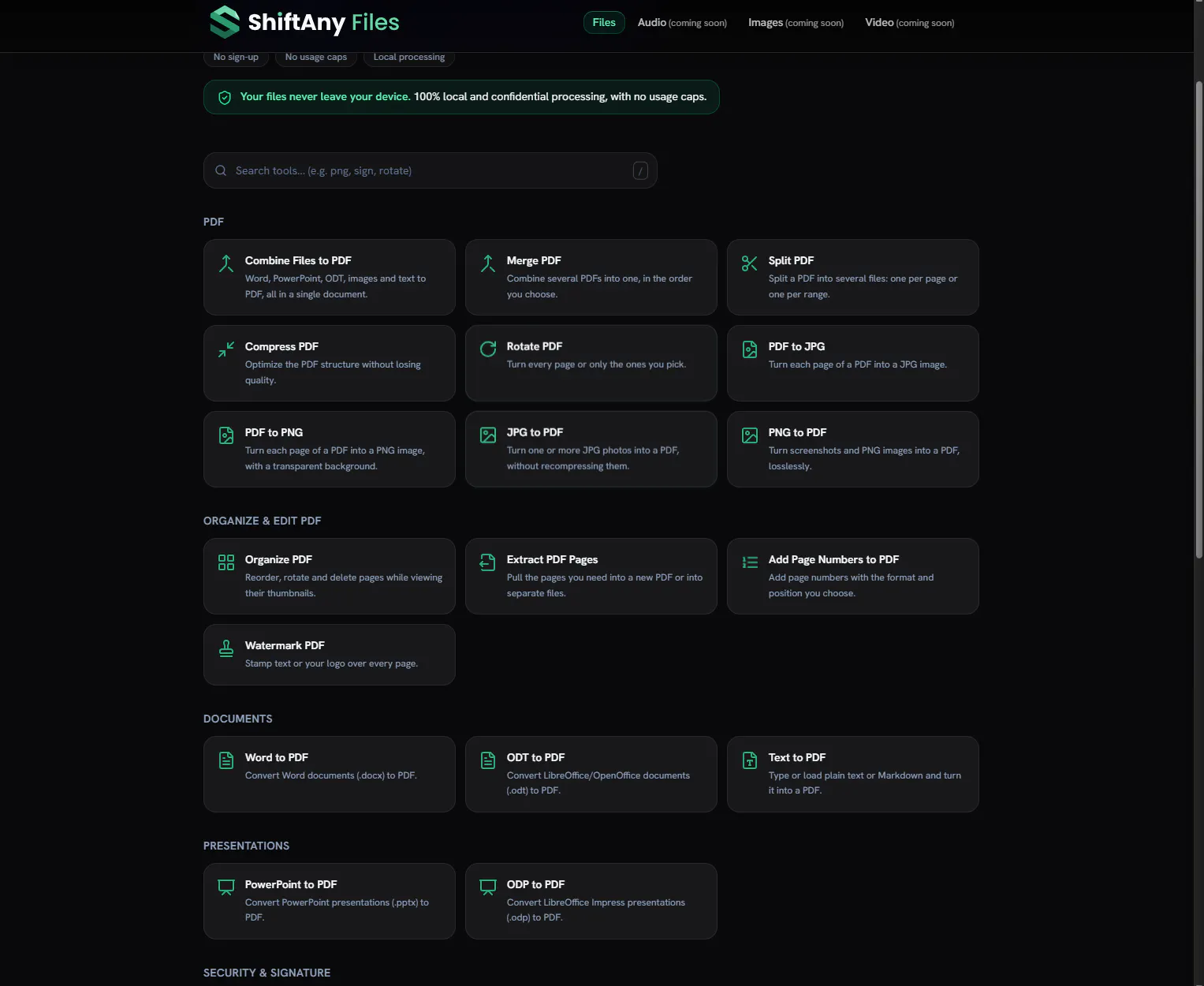Open the Add Page Numbers to PDF title
This screenshot has width=1204, height=986.
pyautogui.click(x=833, y=559)
